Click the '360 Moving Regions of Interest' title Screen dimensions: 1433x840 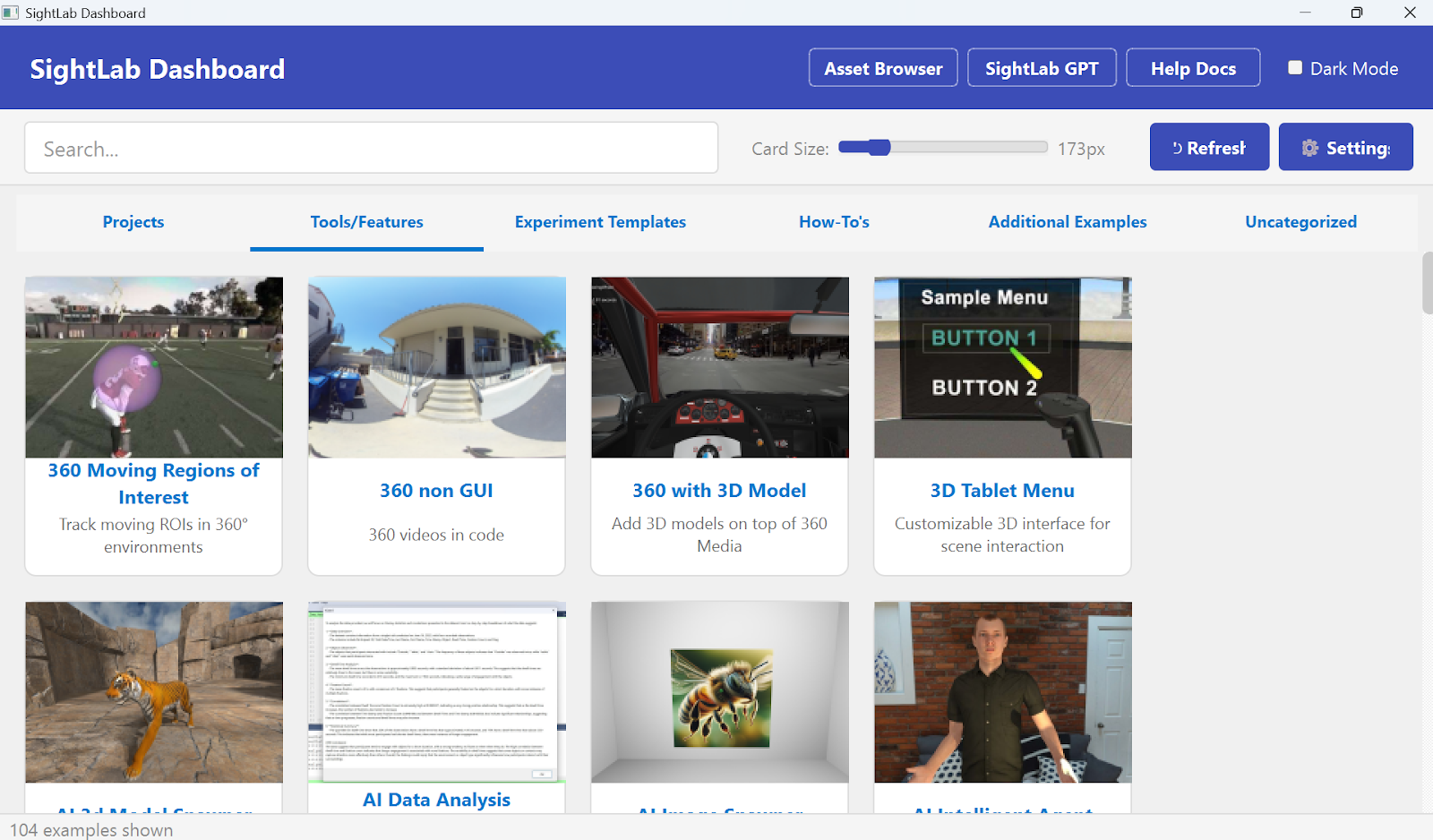(x=153, y=484)
